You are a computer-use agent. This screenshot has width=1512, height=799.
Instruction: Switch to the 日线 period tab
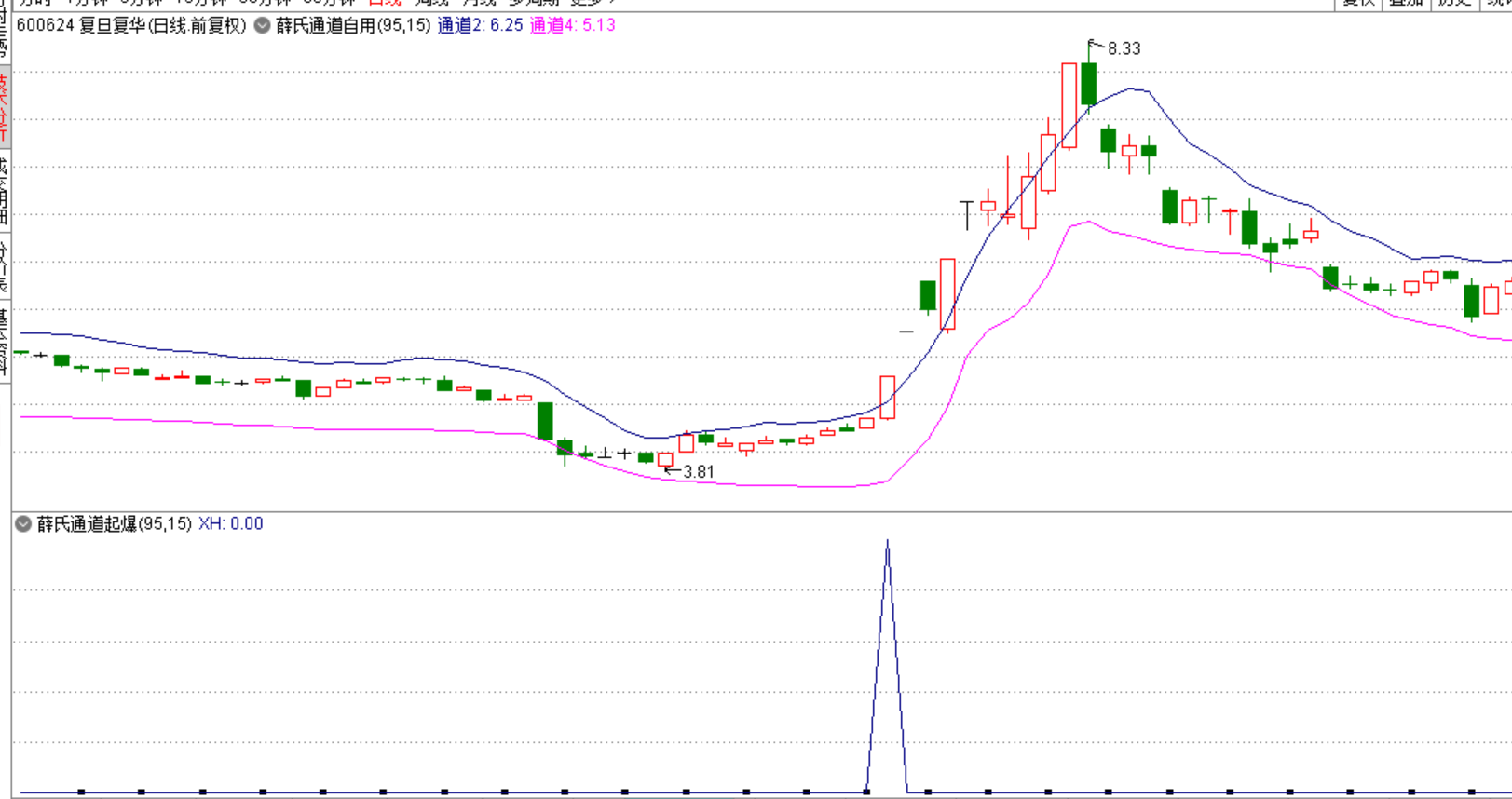click(384, 3)
